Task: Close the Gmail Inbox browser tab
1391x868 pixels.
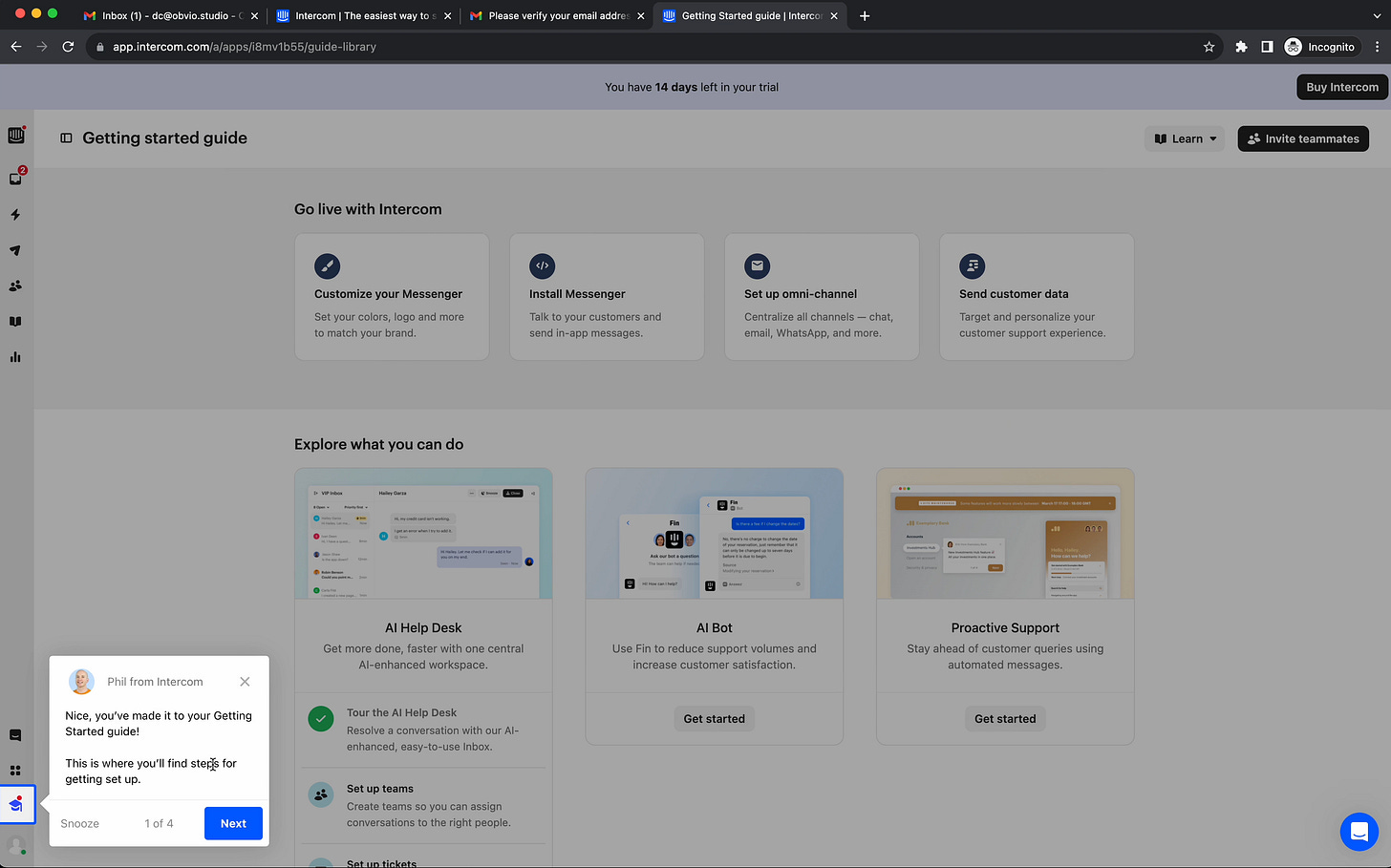Action: [254, 16]
